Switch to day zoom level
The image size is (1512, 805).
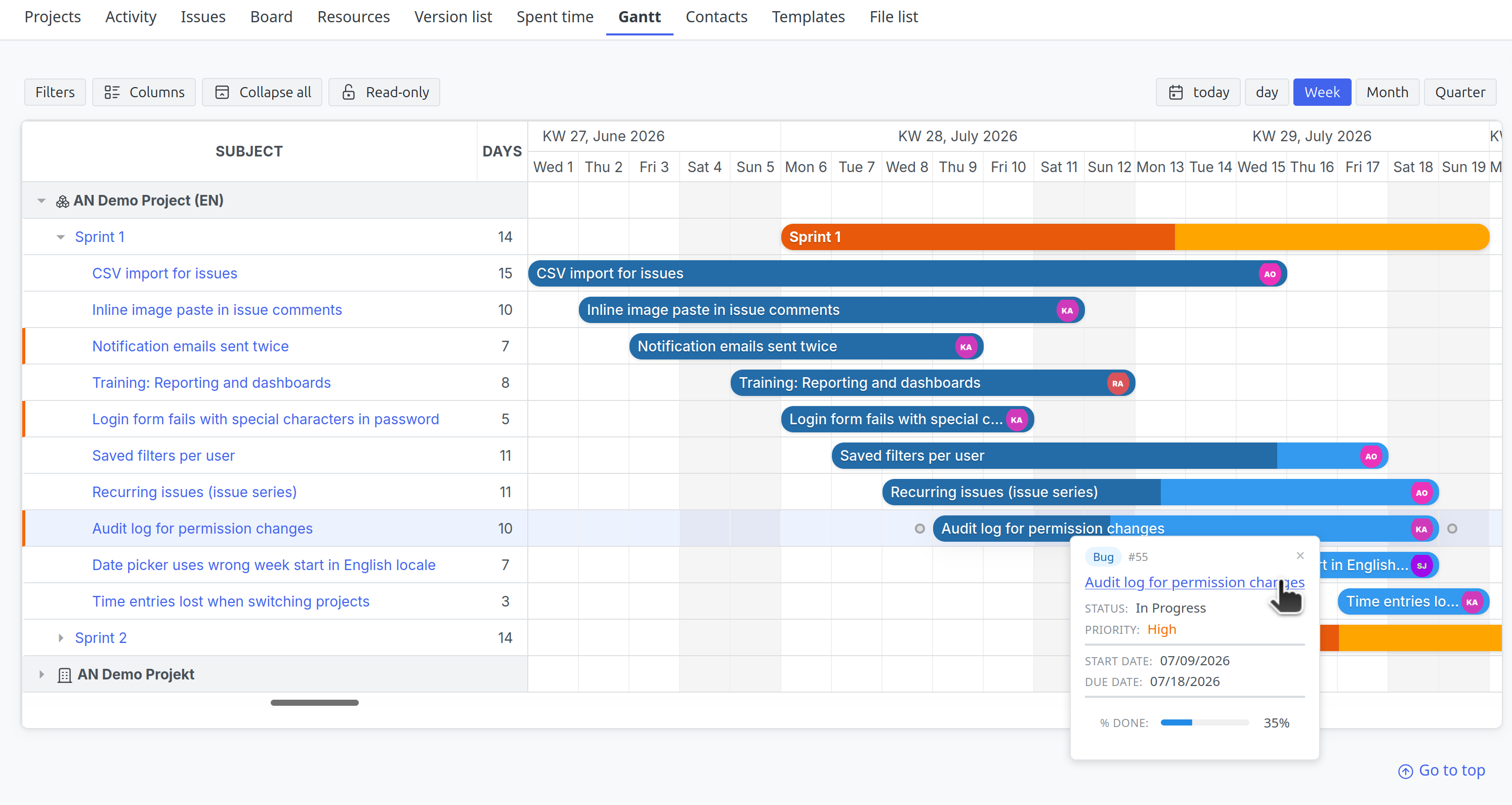[1267, 92]
